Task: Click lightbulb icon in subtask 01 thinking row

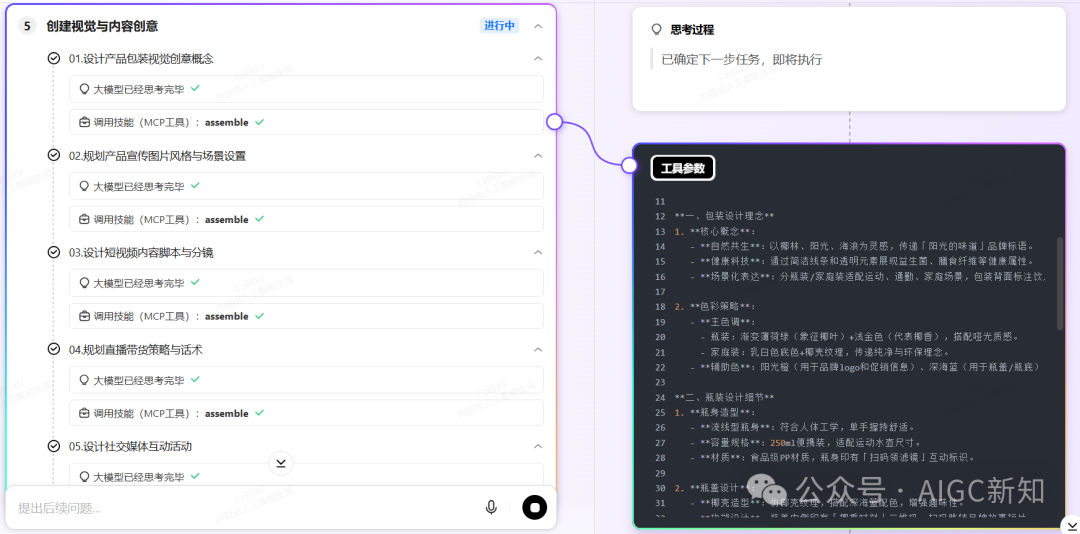Action: click(85, 89)
